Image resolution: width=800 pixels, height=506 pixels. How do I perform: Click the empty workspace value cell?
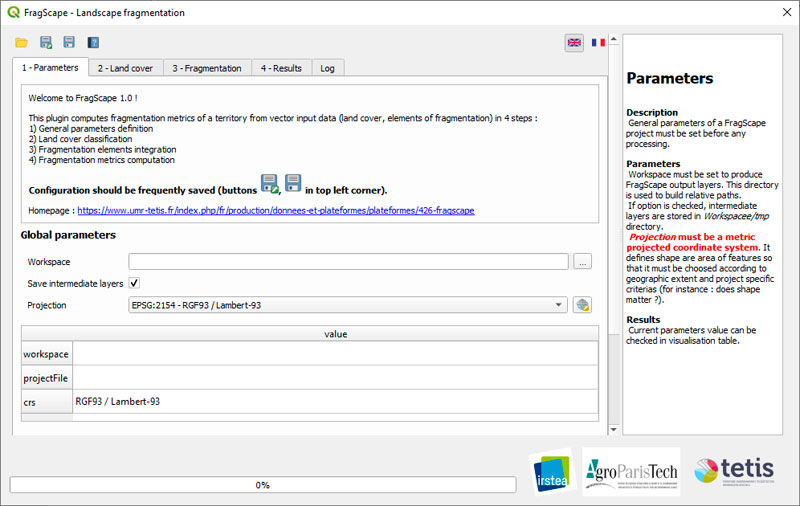[335, 353]
